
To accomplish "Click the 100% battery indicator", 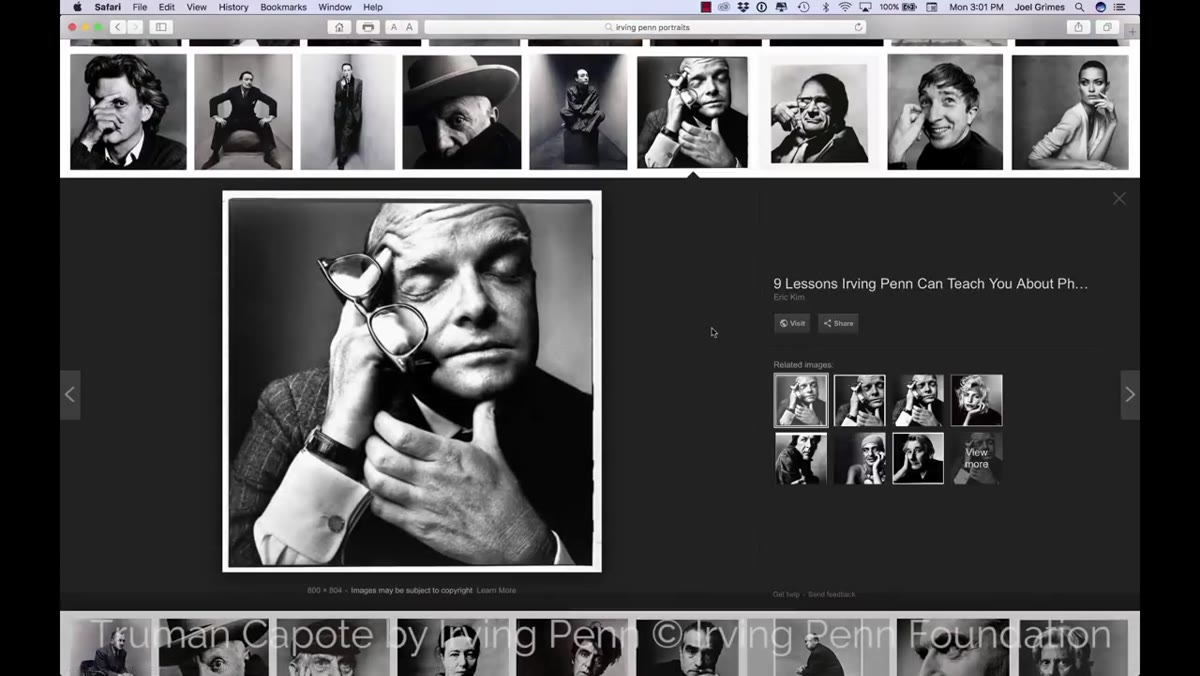I will [x=899, y=7].
